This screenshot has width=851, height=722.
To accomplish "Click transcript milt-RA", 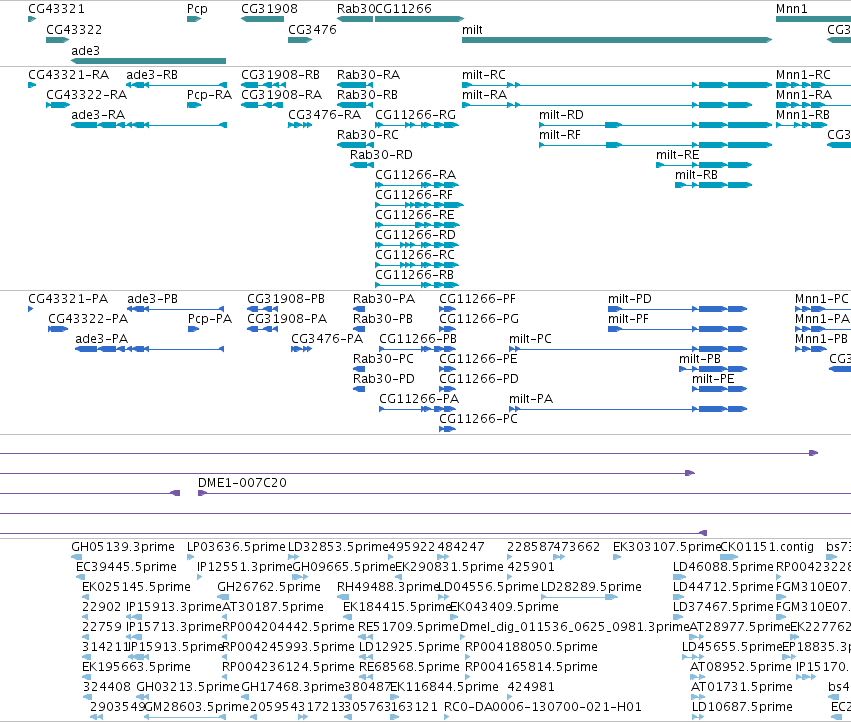I will (485, 95).
